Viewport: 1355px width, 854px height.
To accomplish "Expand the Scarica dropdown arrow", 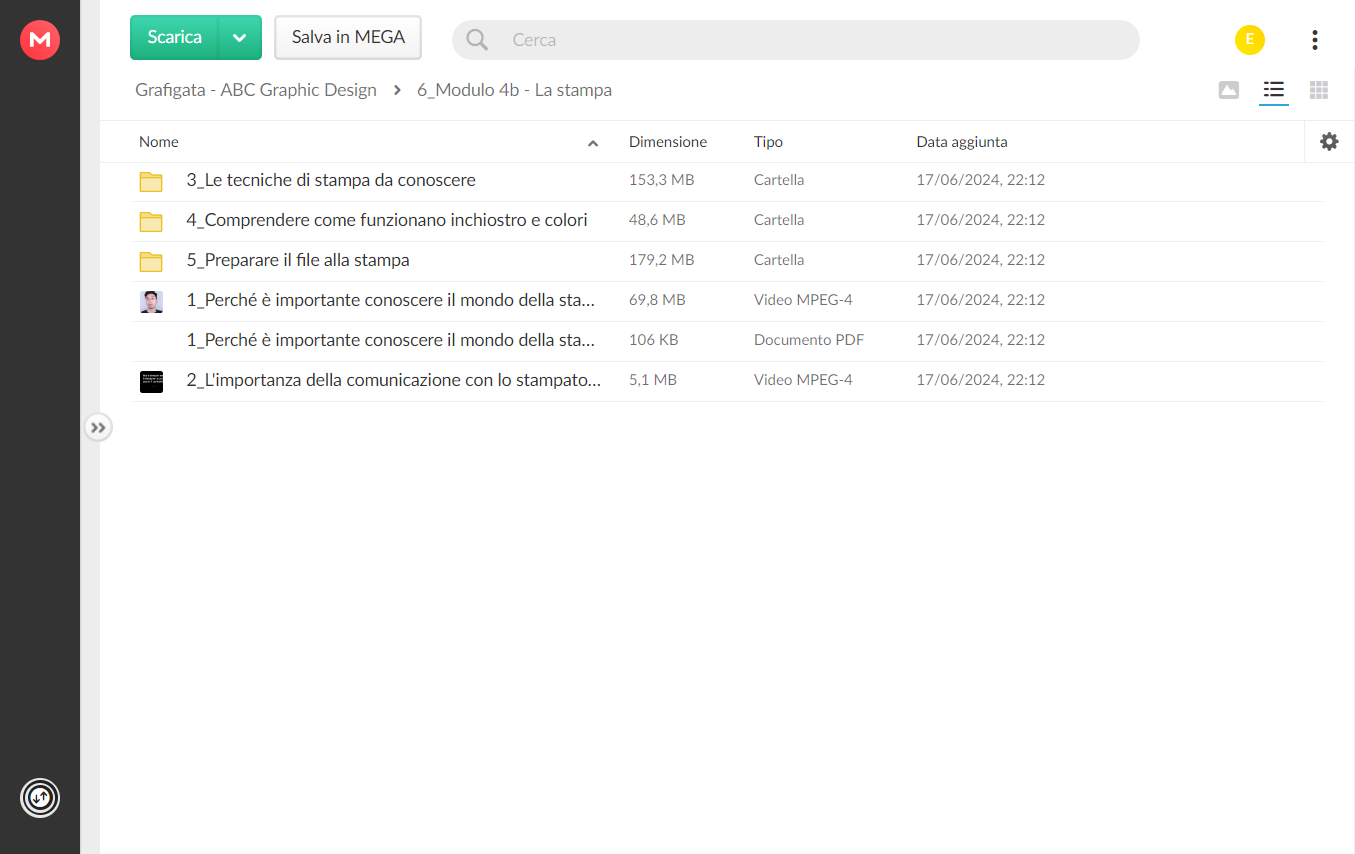I will click(240, 37).
